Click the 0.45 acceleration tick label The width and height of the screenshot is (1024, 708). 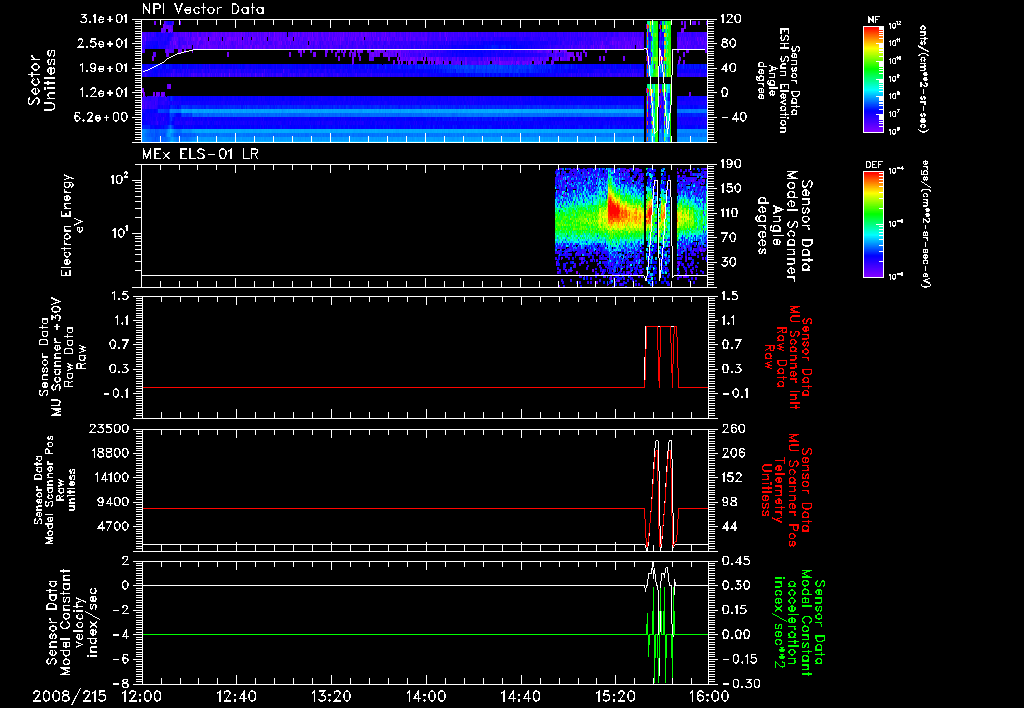click(736, 561)
